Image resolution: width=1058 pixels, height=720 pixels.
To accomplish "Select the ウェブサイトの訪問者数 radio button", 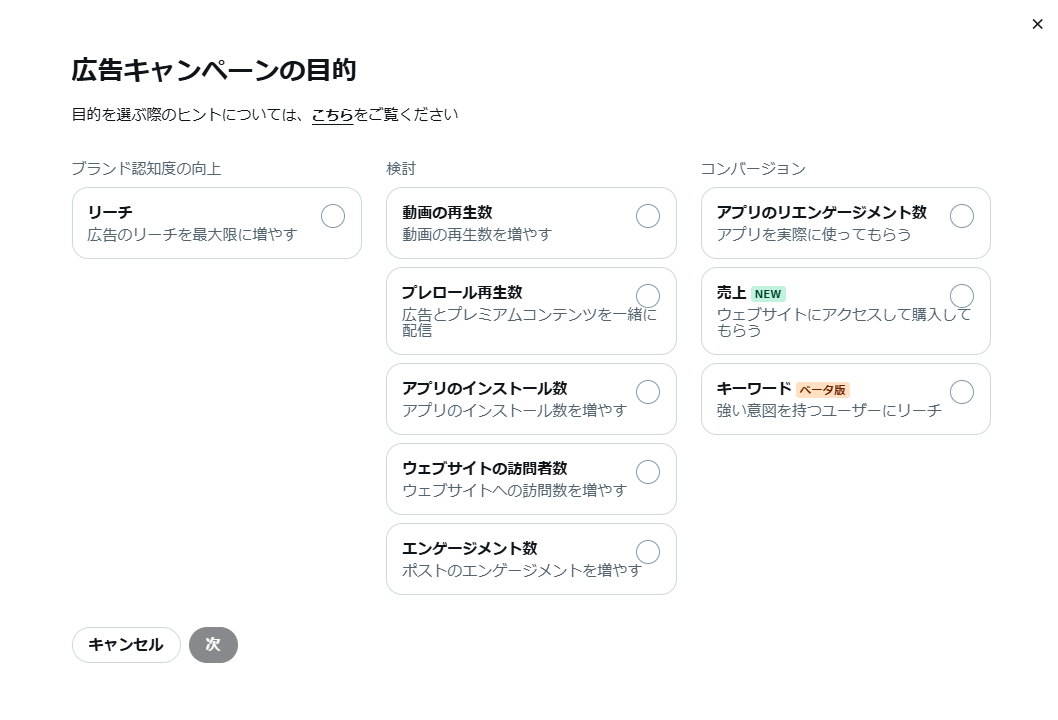I will tap(647, 471).
